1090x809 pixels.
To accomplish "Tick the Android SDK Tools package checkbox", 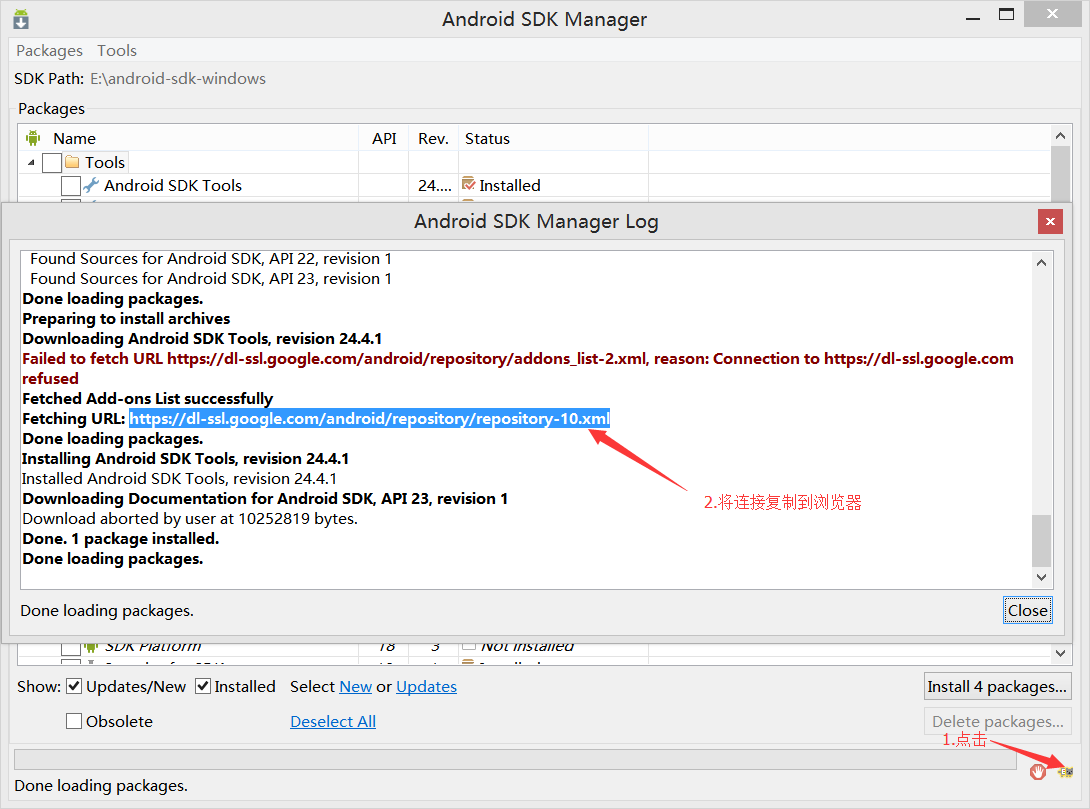I will coord(71,186).
